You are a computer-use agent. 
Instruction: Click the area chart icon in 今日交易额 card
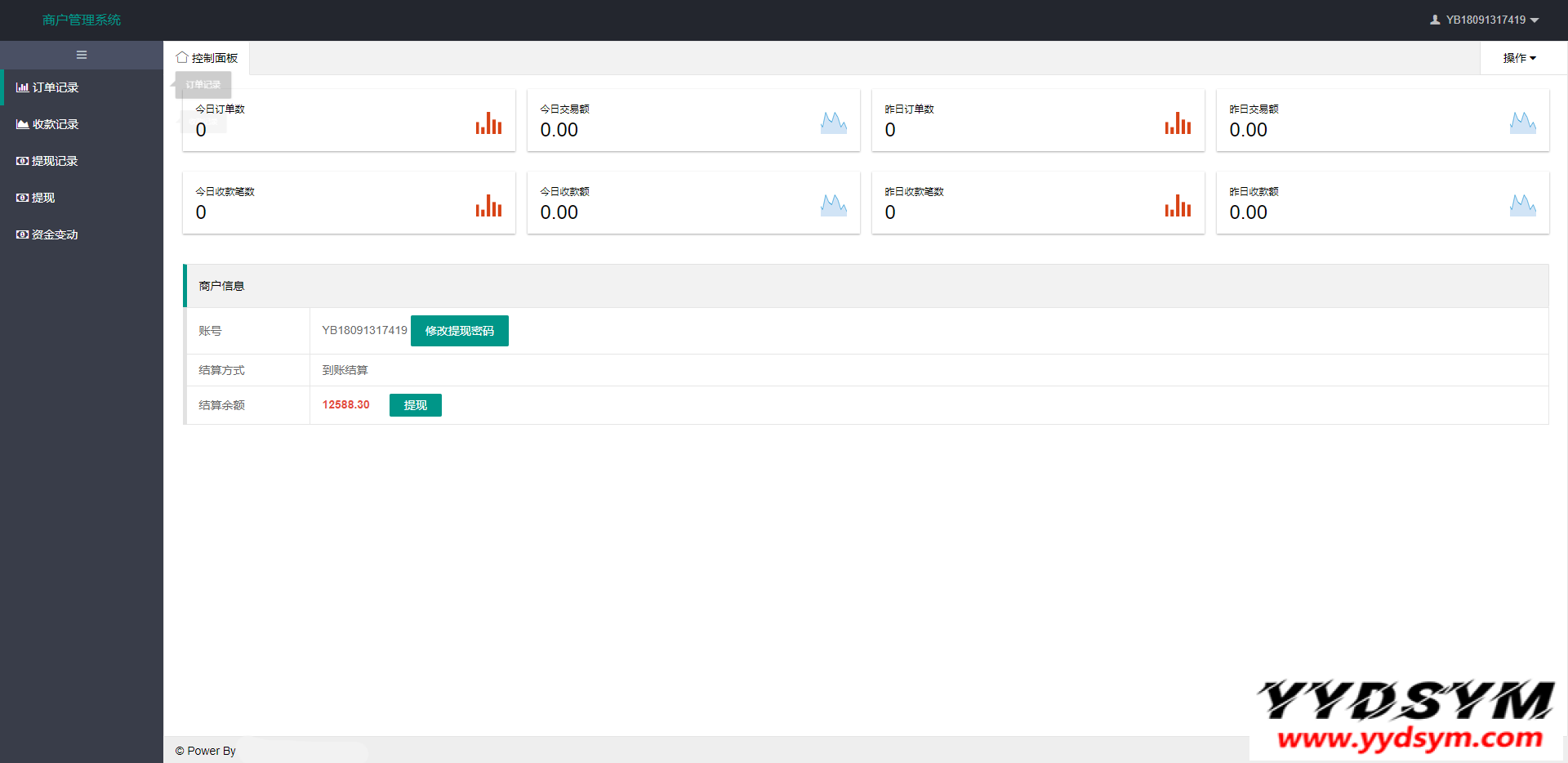click(x=833, y=123)
